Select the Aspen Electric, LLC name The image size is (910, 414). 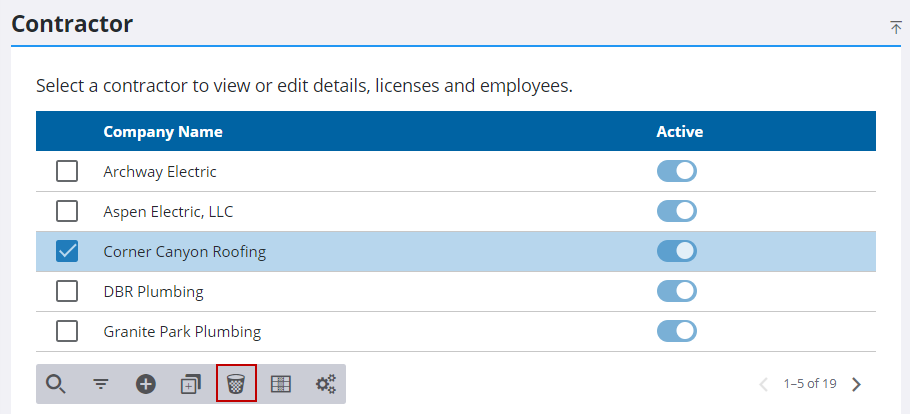coord(168,212)
